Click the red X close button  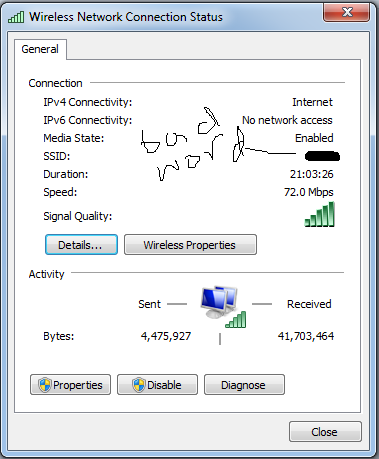click(x=346, y=13)
